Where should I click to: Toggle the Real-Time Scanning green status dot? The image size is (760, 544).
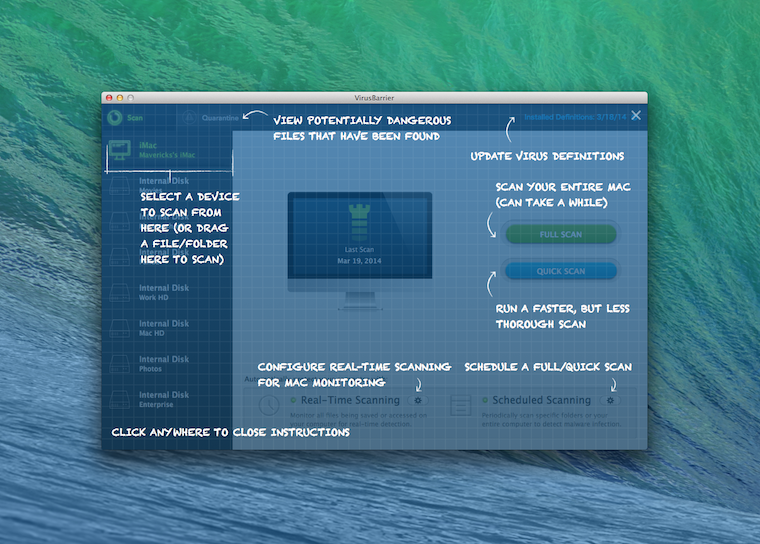click(x=293, y=400)
